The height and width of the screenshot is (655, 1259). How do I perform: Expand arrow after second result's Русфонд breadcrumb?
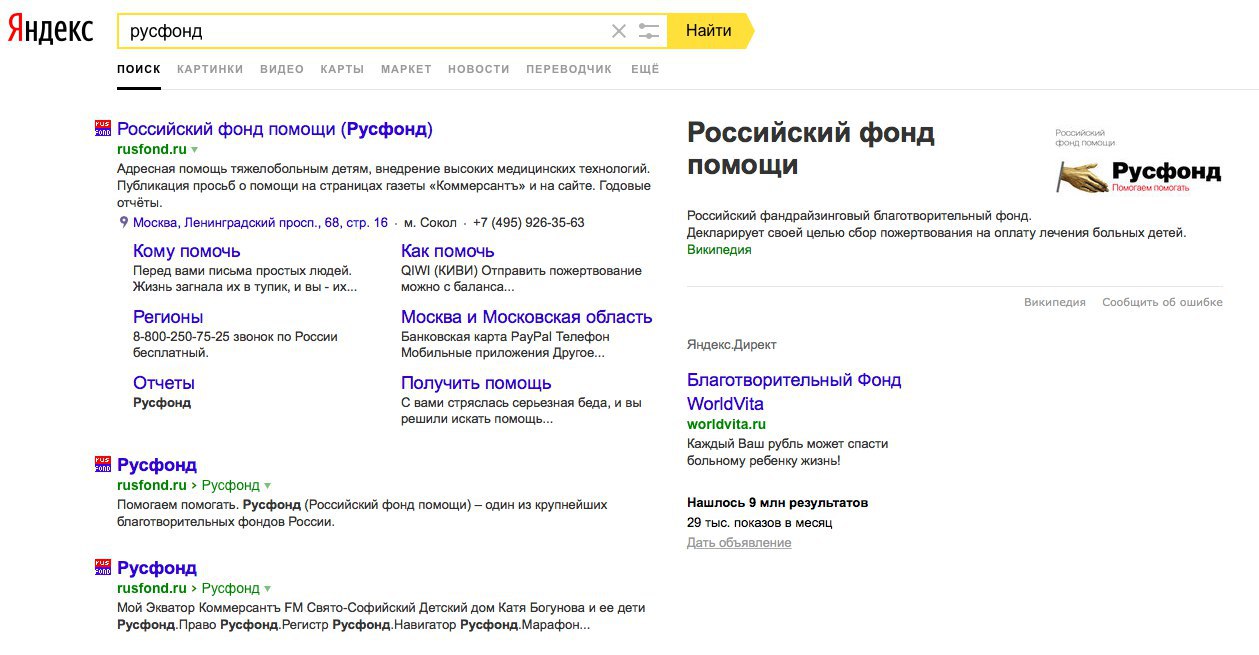[268, 486]
